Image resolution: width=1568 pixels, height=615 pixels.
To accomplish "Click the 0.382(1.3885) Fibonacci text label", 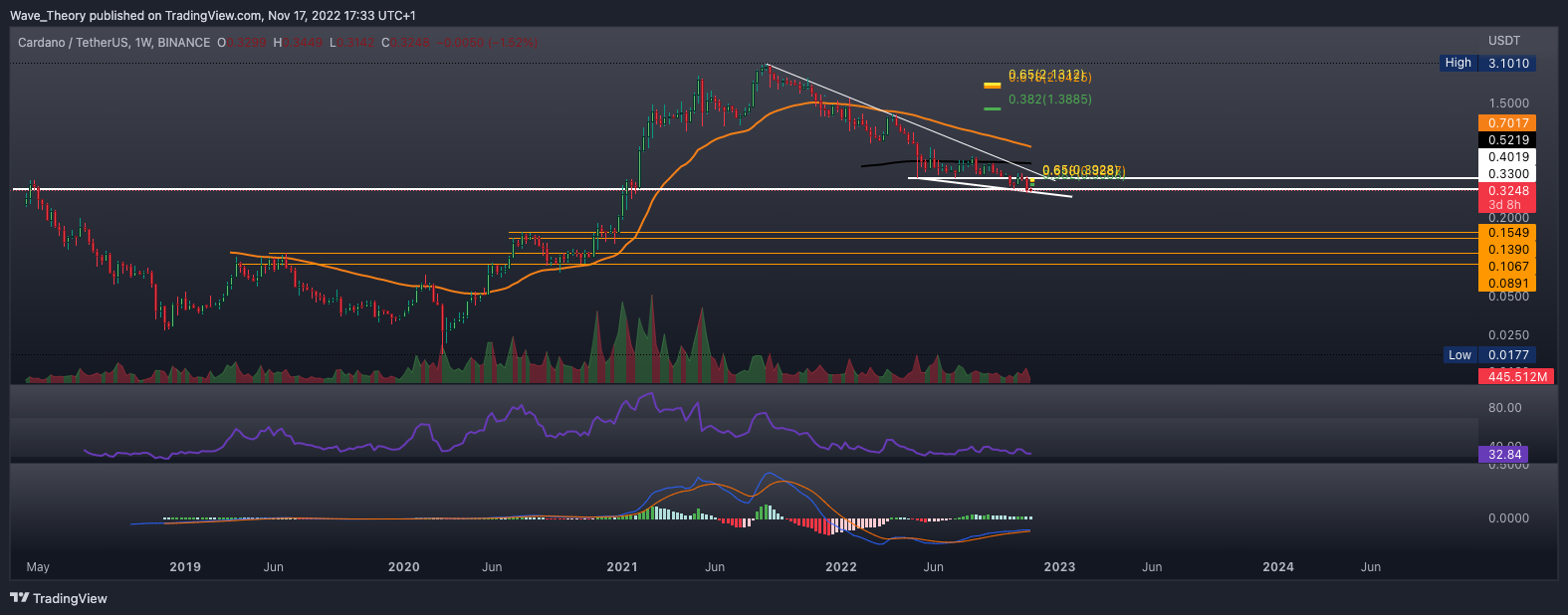I will pyautogui.click(x=1049, y=100).
